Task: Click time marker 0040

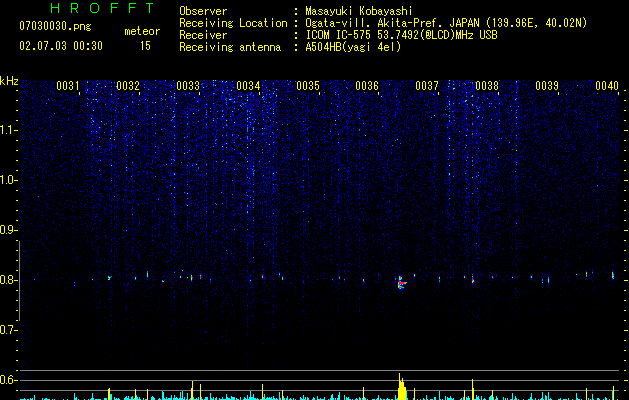Action: 607,86
